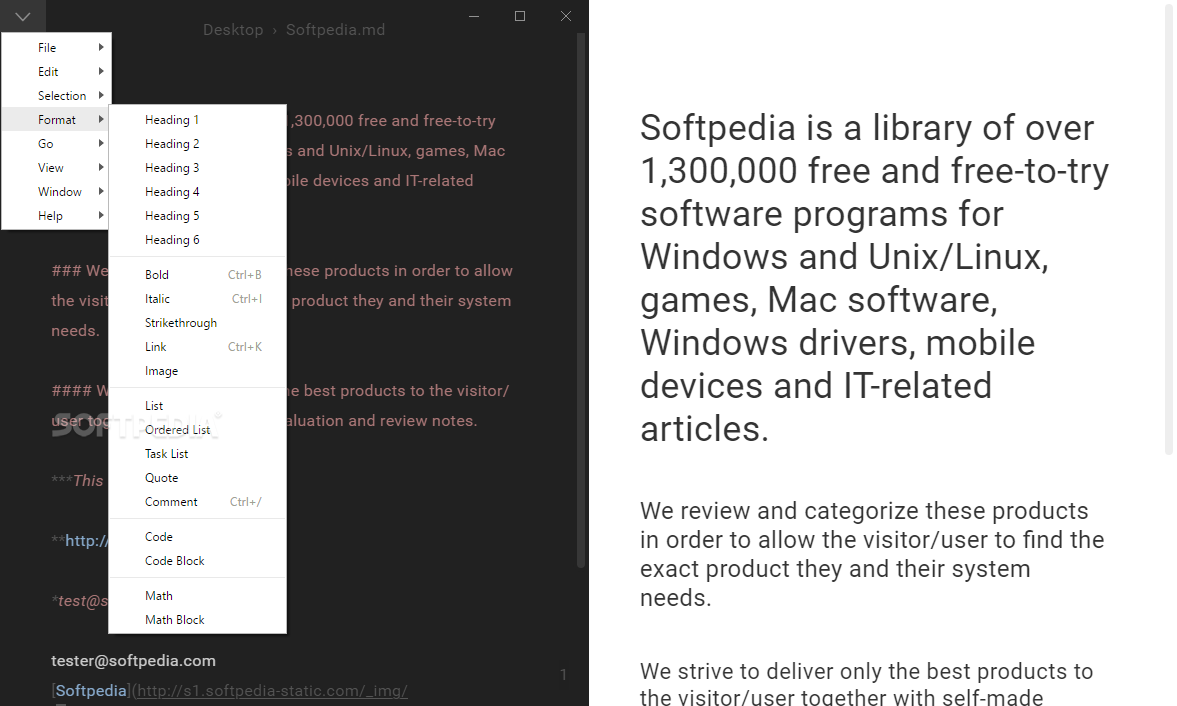
Task: Expand Selection submenu arrow
Action: click(101, 95)
